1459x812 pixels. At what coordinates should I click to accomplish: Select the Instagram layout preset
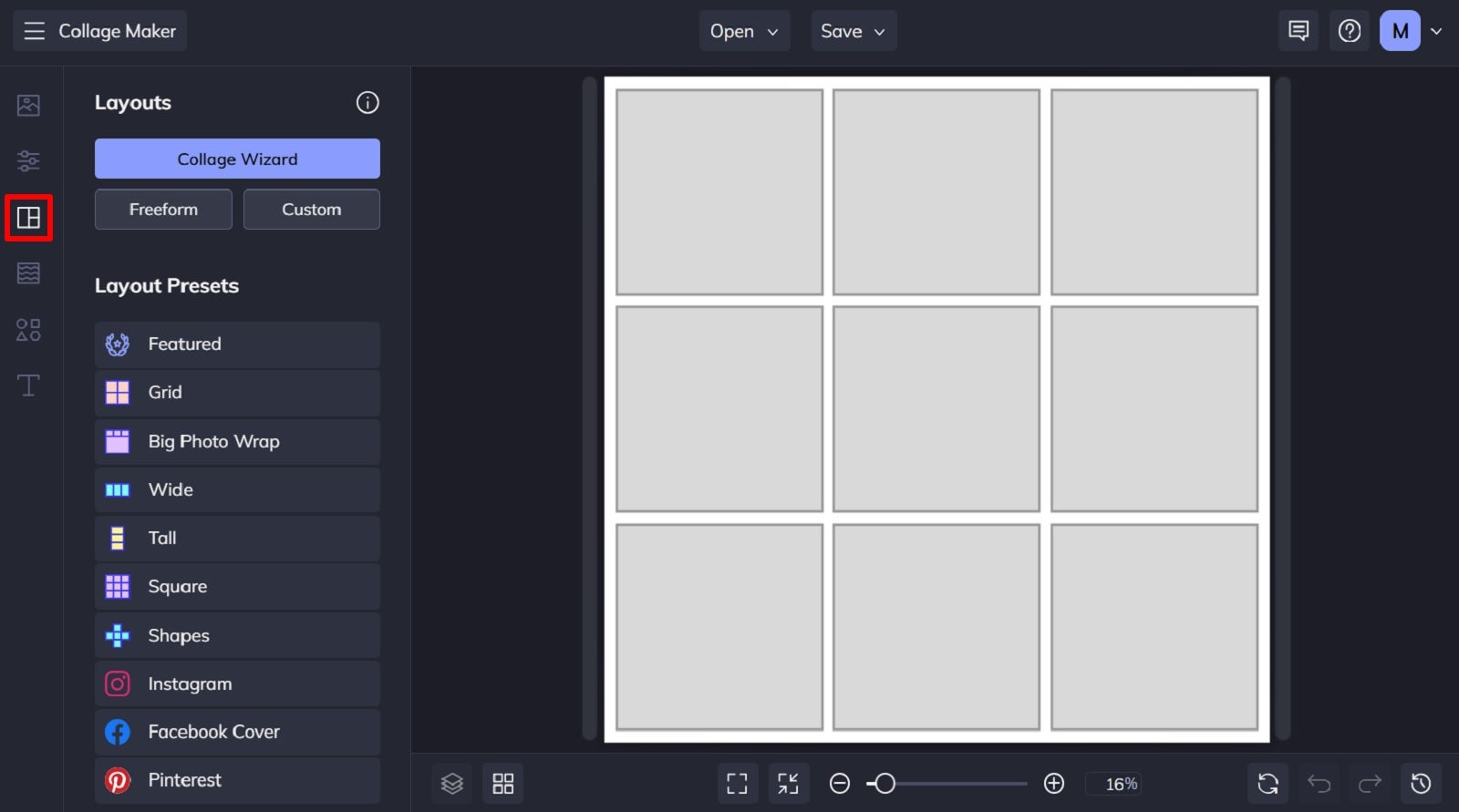click(237, 684)
